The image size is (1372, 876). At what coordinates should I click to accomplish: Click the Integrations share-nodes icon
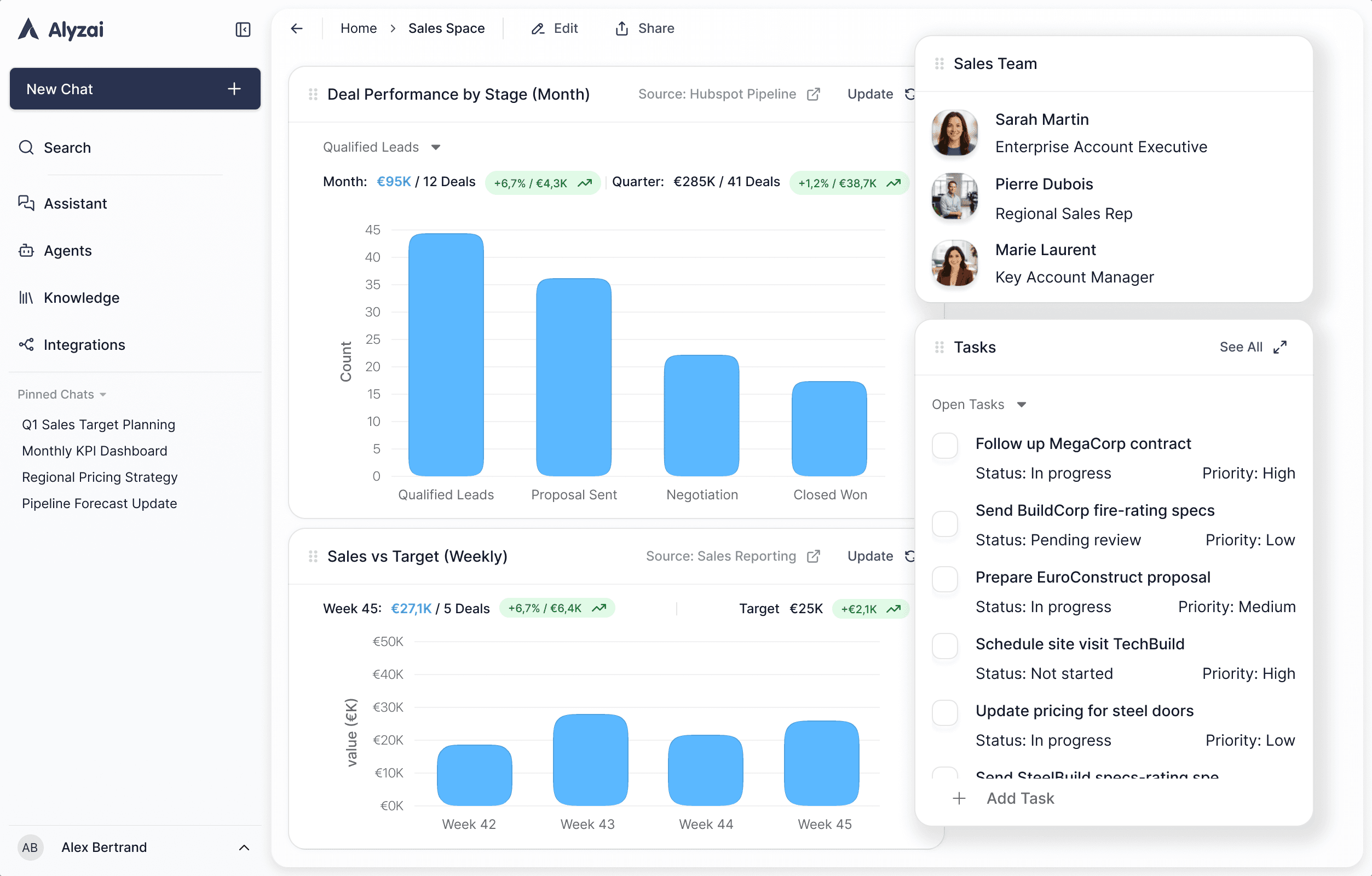coord(26,345)
